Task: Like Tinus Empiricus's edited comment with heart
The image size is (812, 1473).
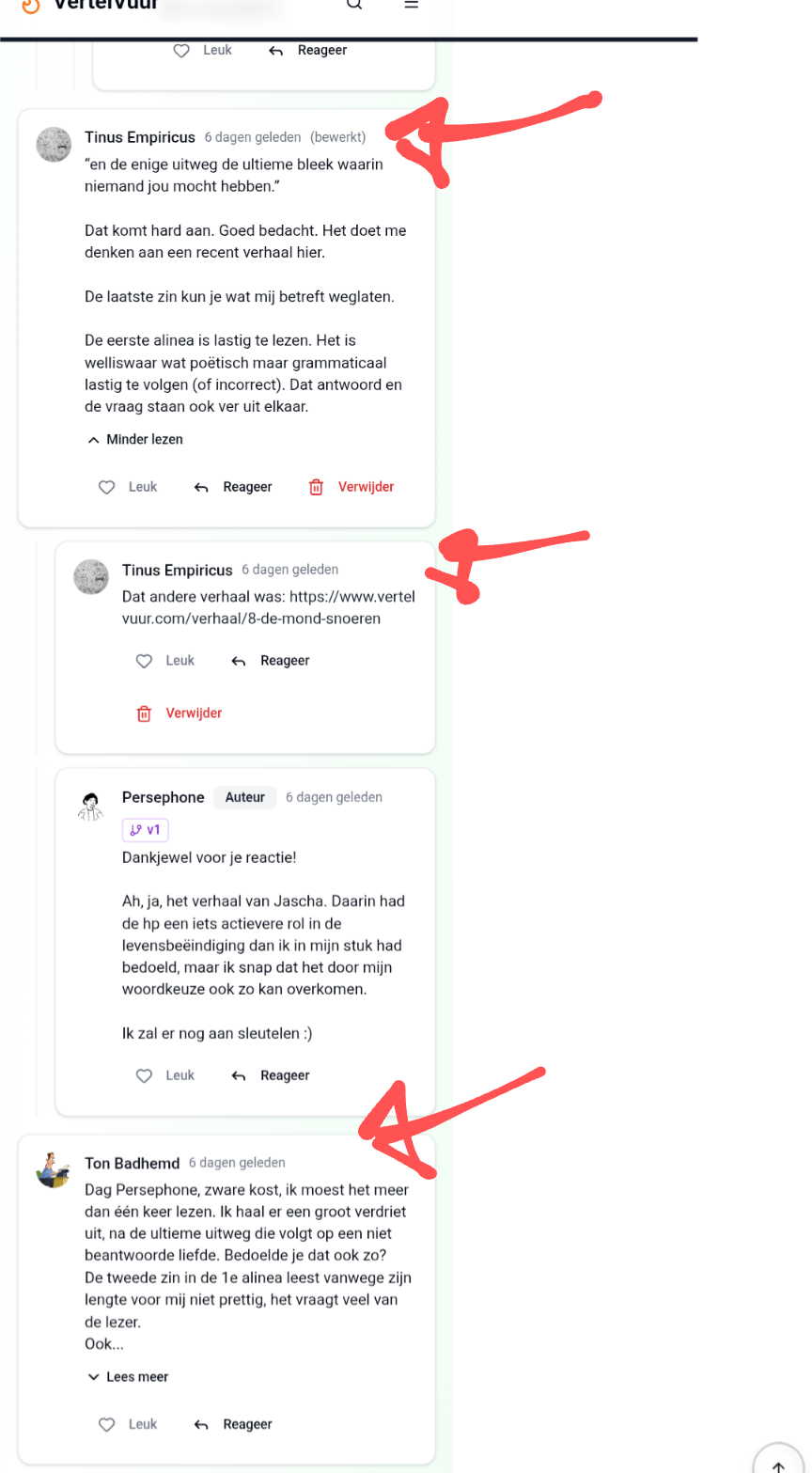Action: point(107,487)
